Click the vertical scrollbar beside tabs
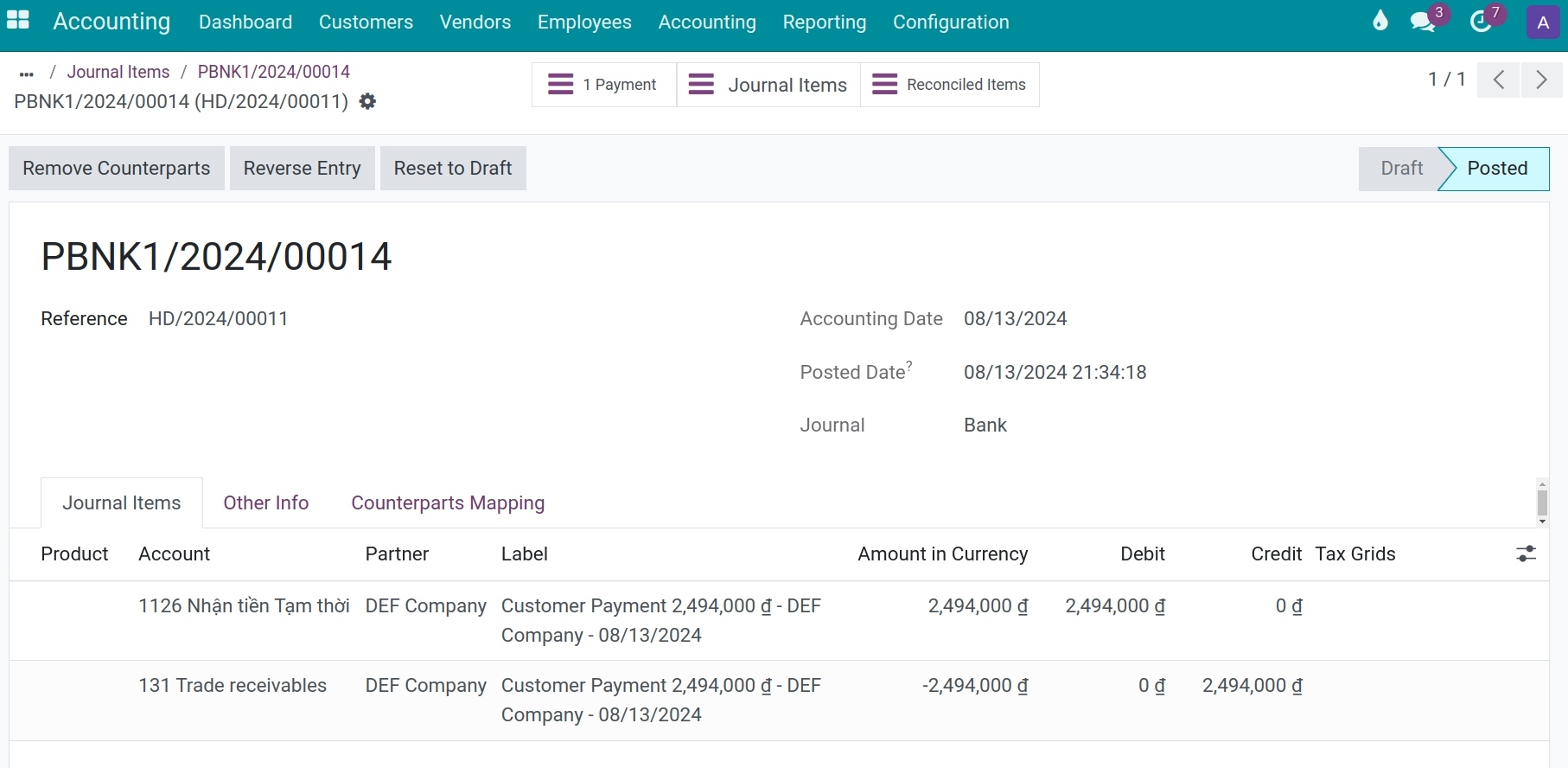The height and width of the screenshot is (768, 1568). 1542,502
